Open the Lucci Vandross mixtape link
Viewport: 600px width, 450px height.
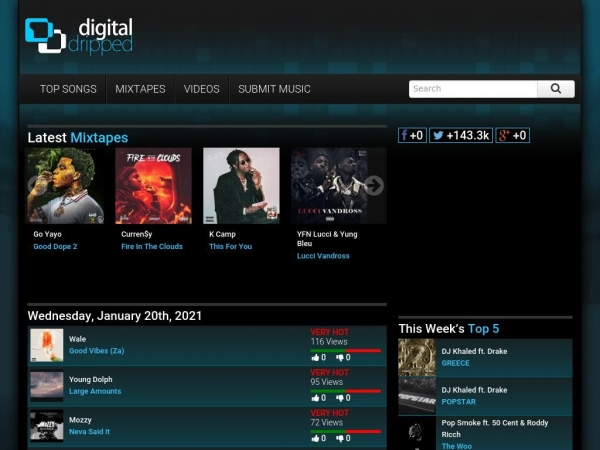323,256
